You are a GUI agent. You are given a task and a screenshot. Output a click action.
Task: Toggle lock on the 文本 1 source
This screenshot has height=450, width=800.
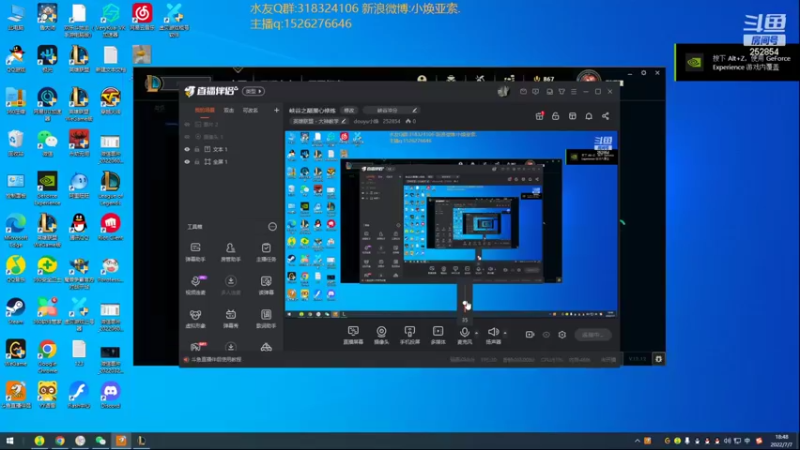(x=197, y=149)
